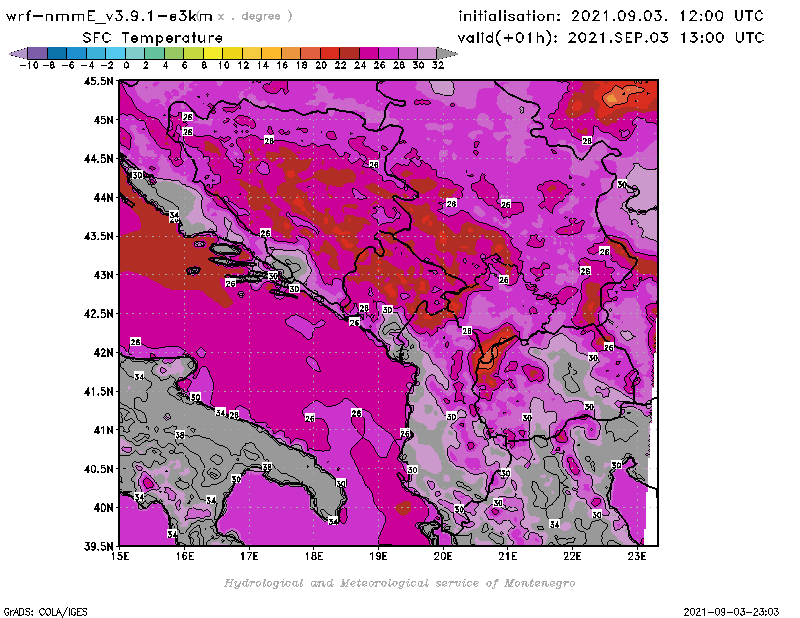Click the 'SFC Temperature' title text

(153, 38)
